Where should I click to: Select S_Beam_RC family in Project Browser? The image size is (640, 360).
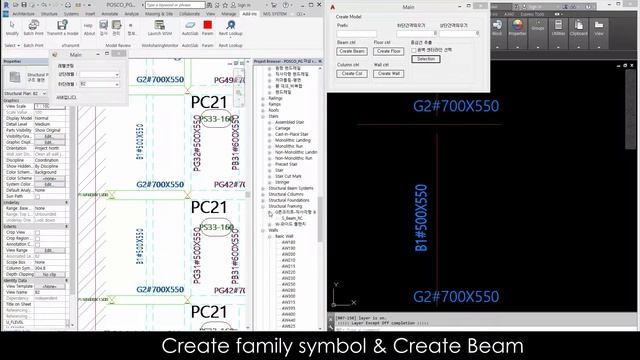(x=292, y=218)
